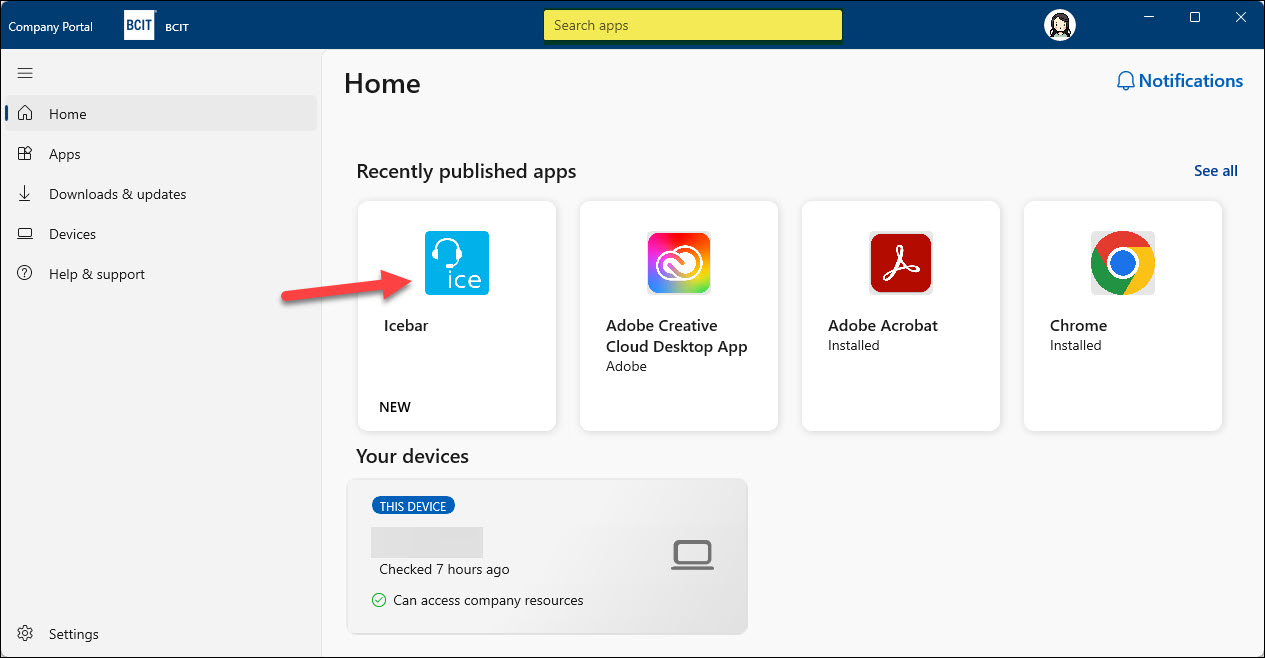Open Settings via the gear icon
The height and width of the screenshot is (658, 1265).
pos(24,633)
